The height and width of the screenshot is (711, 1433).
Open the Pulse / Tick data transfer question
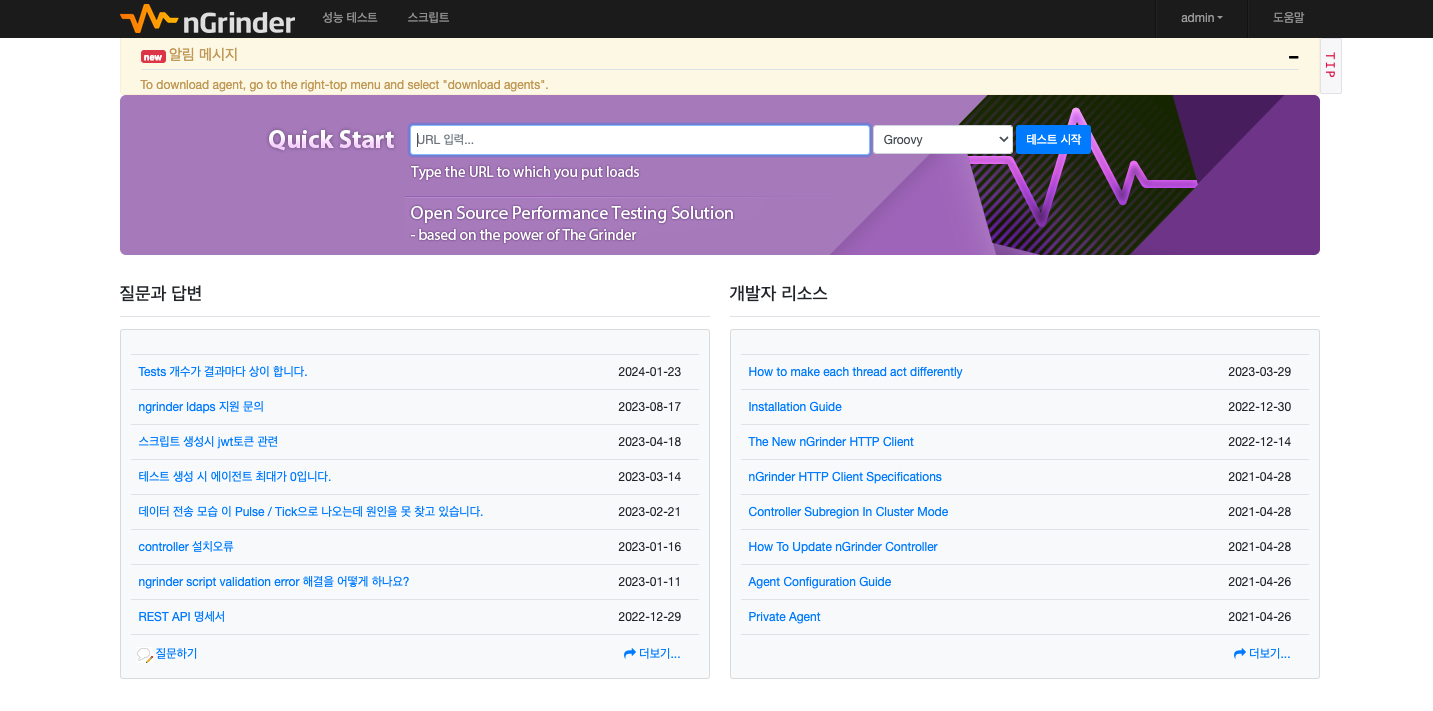tap(311, 512)
